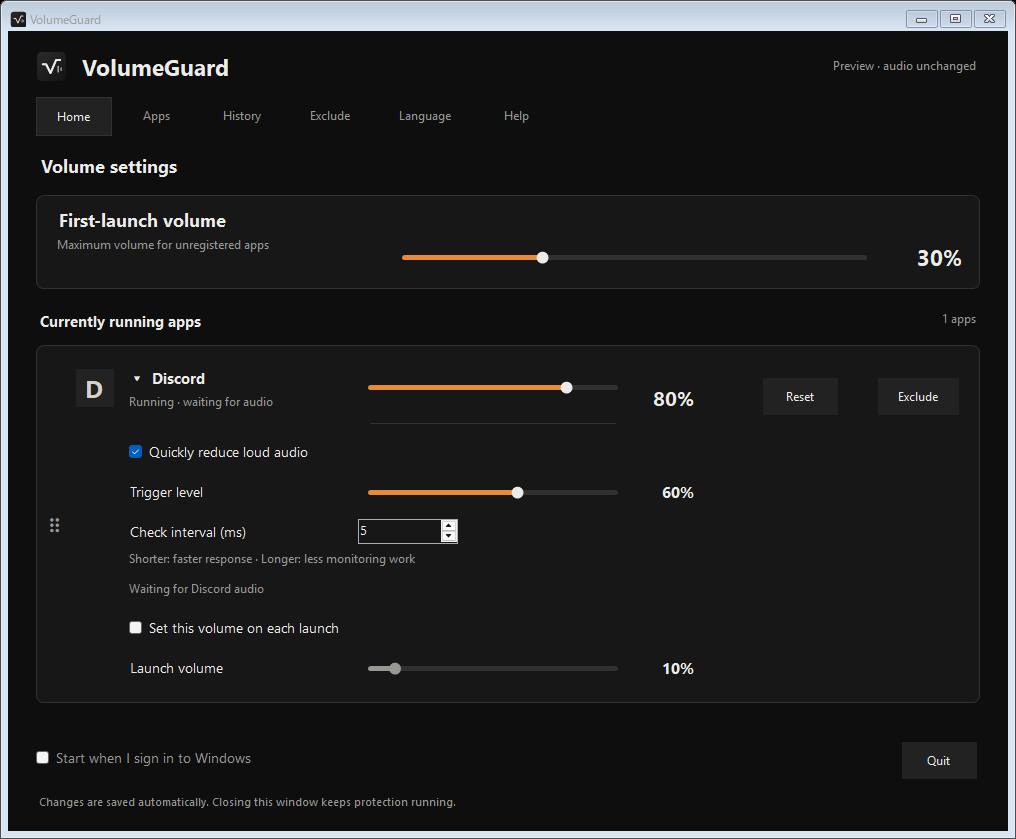Click the 80% Discord volume value
This screenshot has height=839, width=1016.
click(x=673, y=399)
